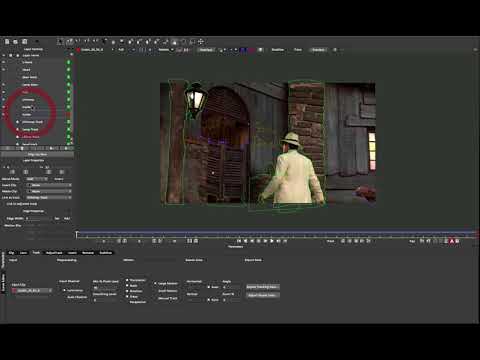
Task: Toggle the Scale motion checkbox
Action: [x=127, y=286]
